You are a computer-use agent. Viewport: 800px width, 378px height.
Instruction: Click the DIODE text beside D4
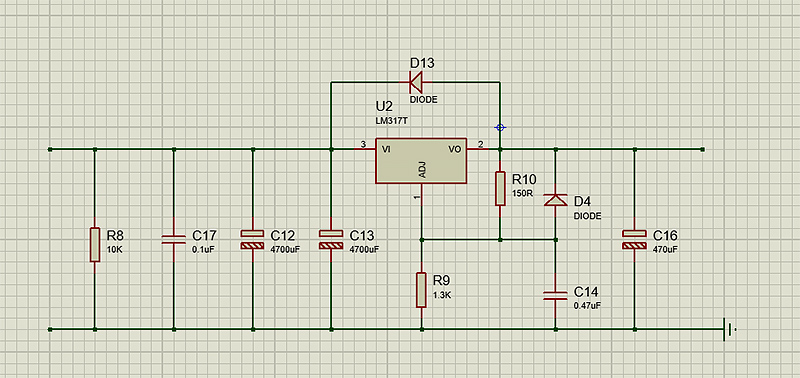coord(587,216)
